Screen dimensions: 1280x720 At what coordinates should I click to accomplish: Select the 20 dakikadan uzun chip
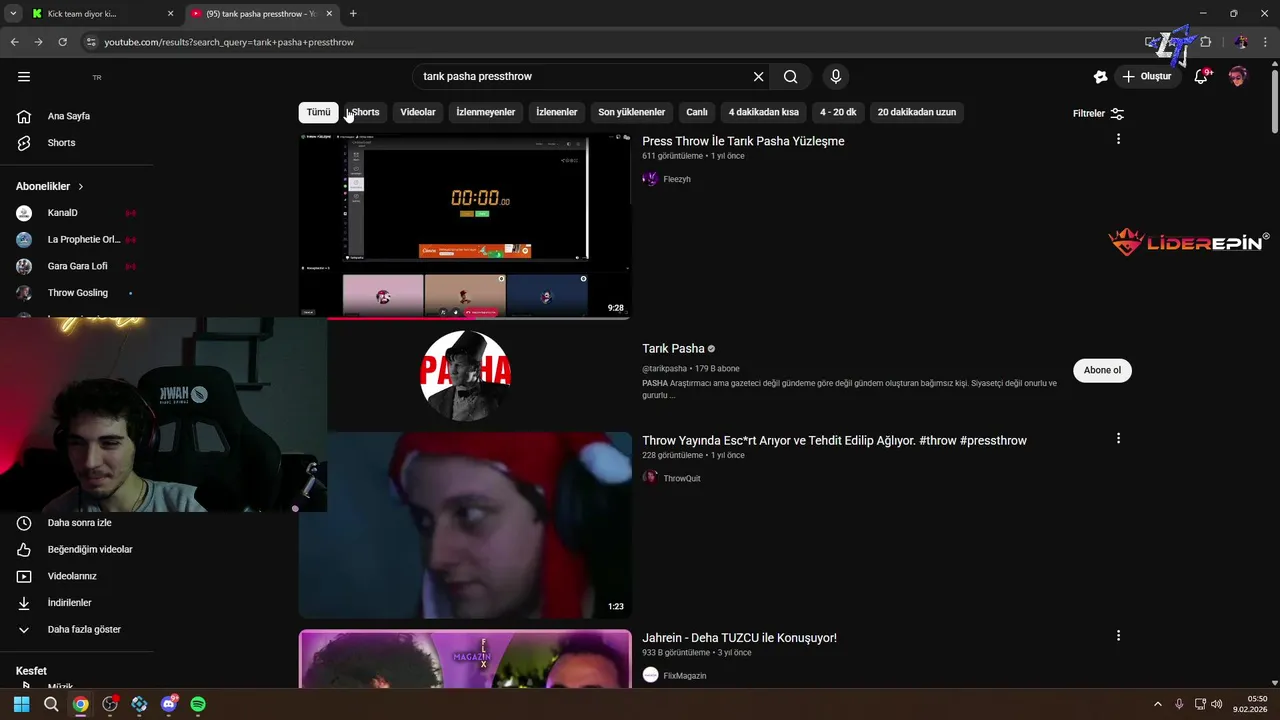[916, 112]
